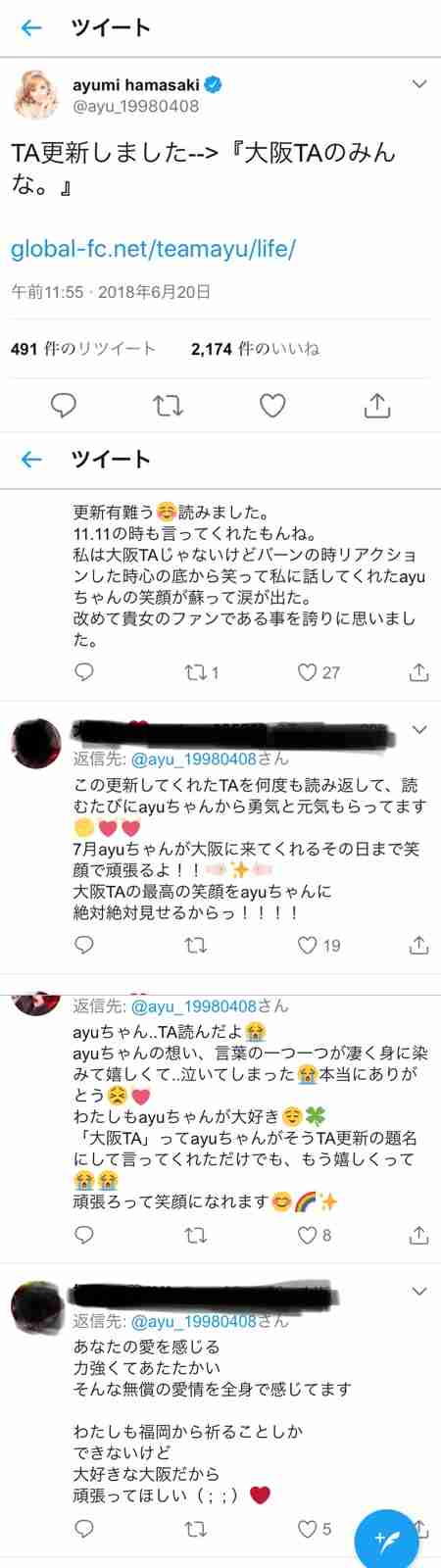View the 2,174 件のいいね list

coord(256,348)
